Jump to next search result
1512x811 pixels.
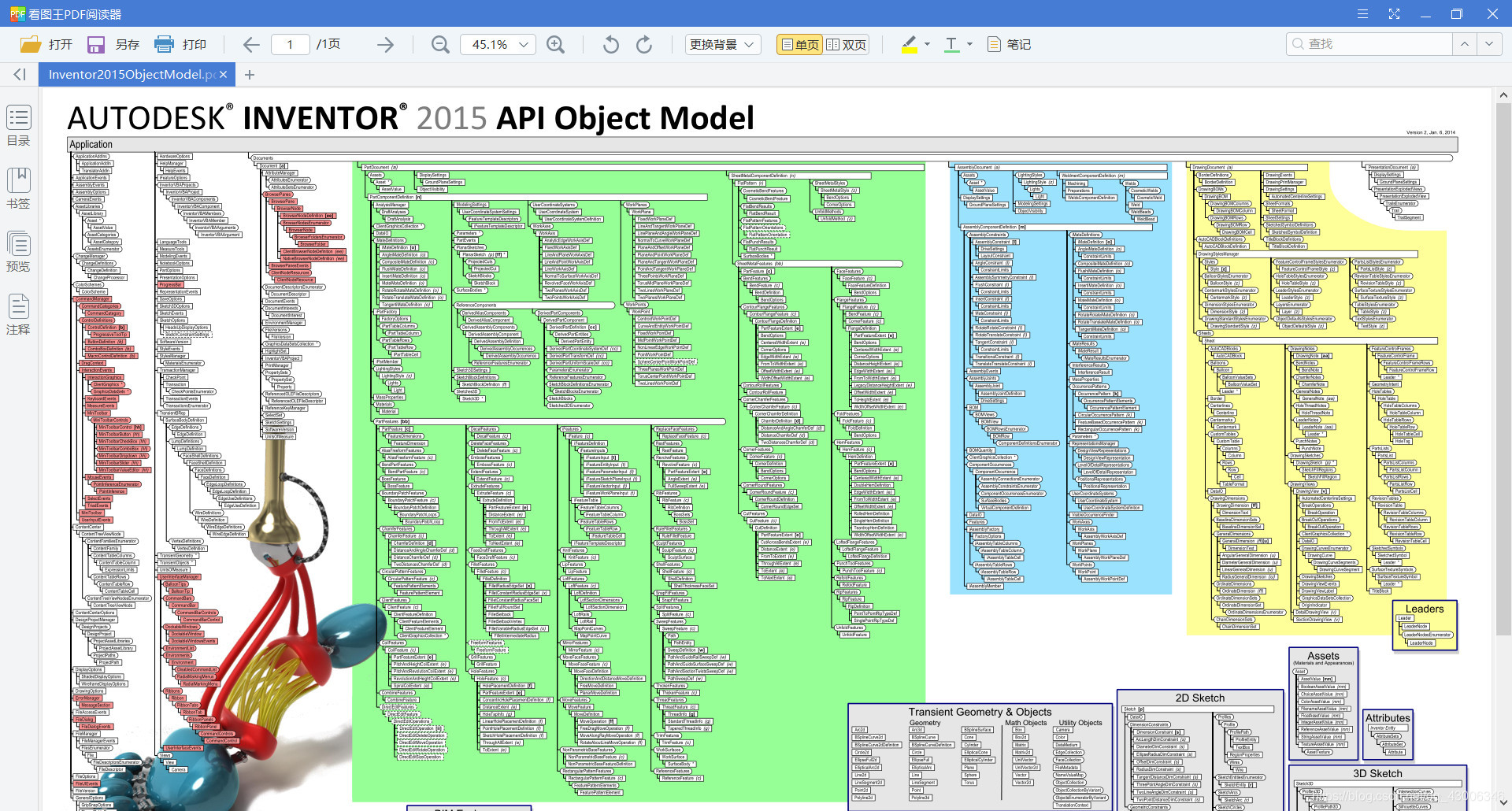point(1489,44)
